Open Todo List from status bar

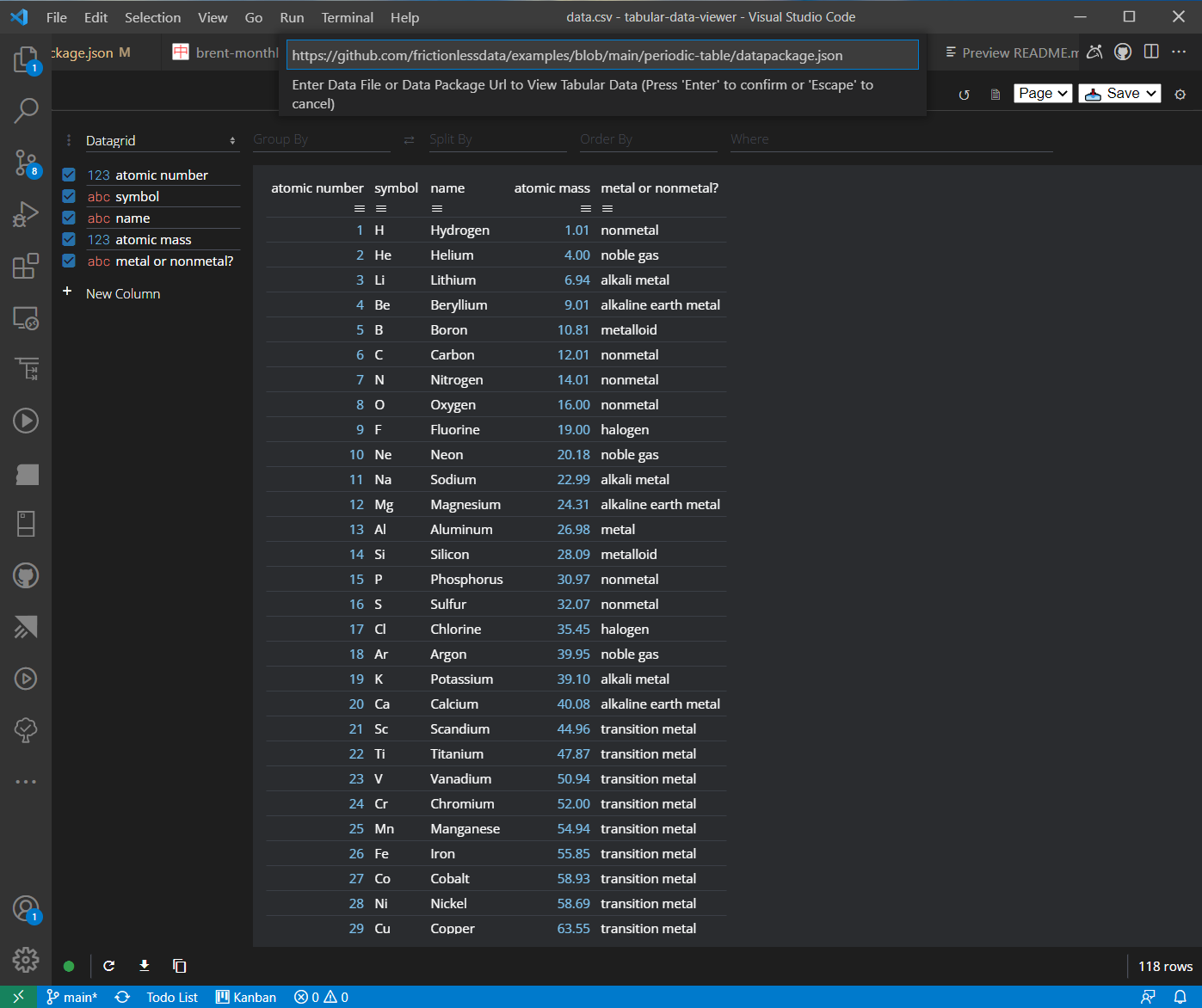click(172, 997)
